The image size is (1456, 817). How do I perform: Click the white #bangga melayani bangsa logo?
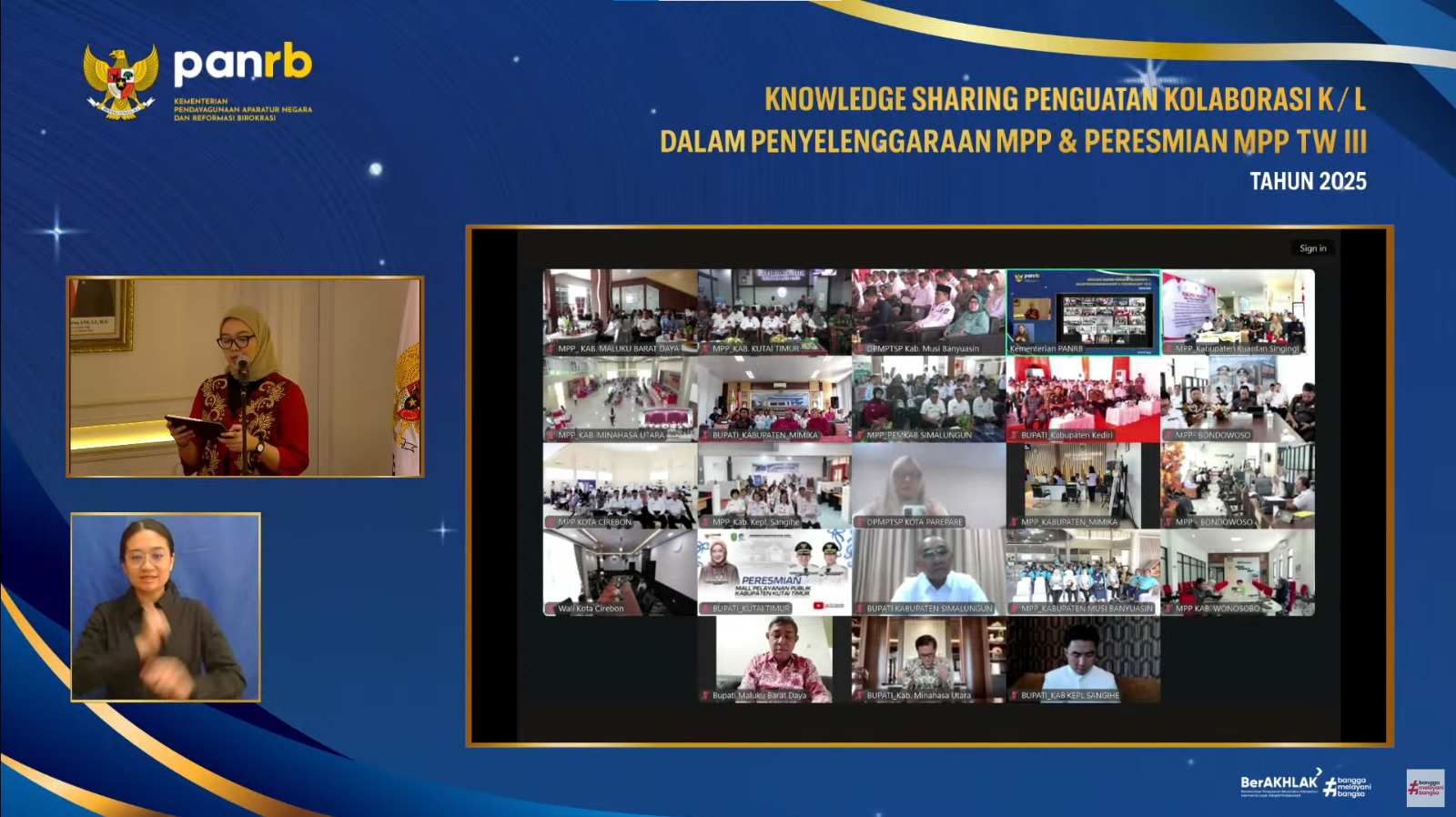tap(1349, 787)
